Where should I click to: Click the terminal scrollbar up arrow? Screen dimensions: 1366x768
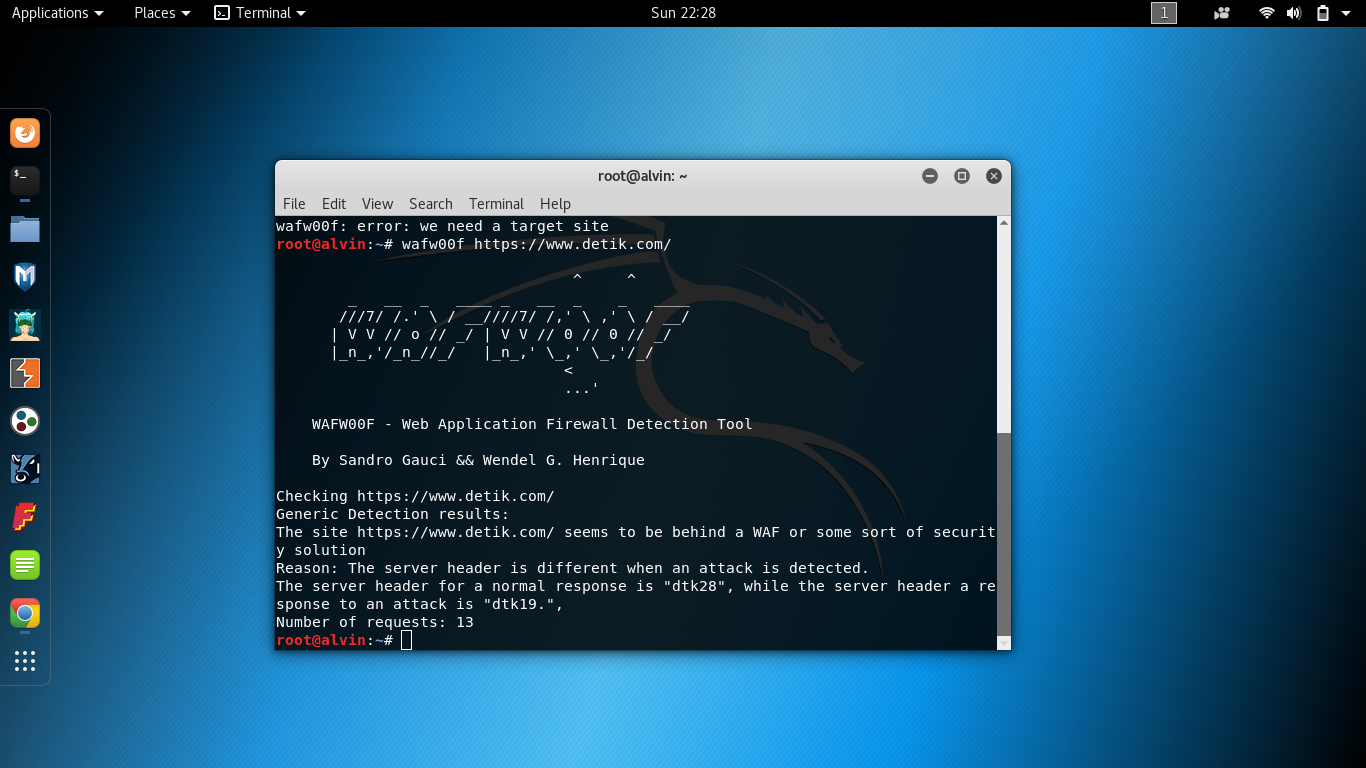pos(1004,224)
